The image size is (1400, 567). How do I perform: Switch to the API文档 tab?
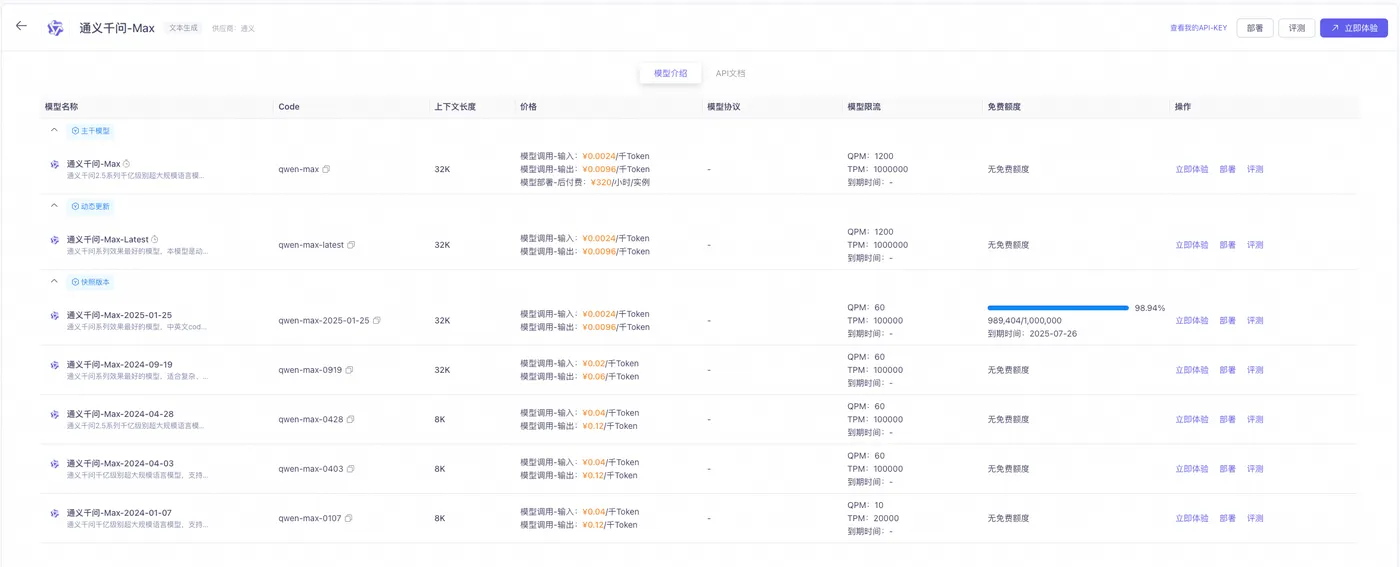(730, 73)
